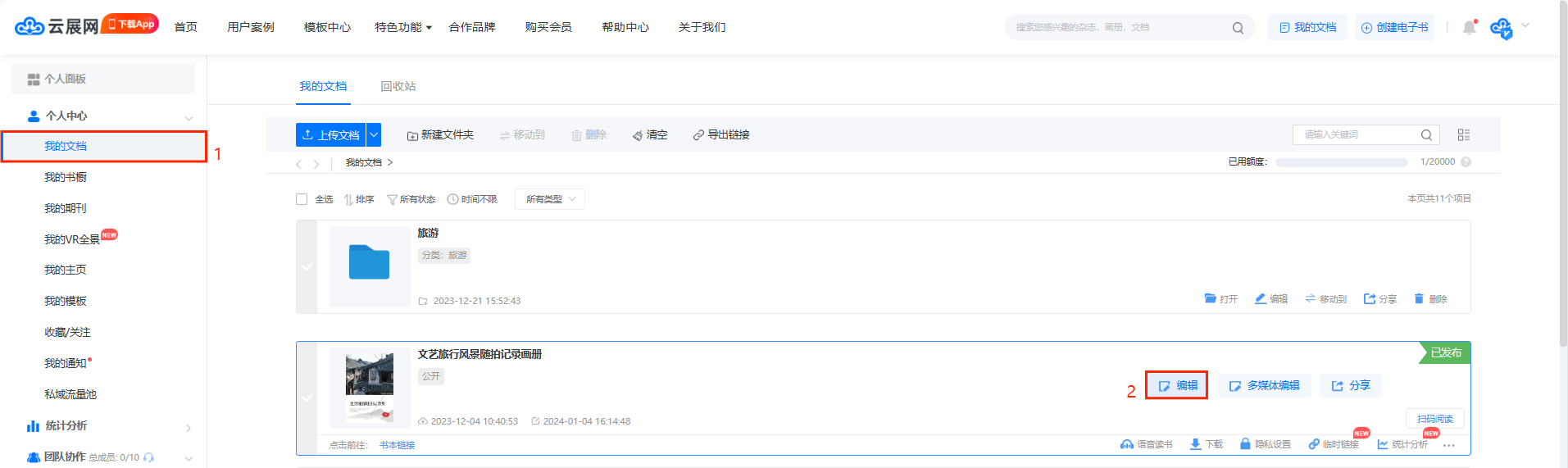Select the 旅游 folder row checkmark

click(x=307, y=266)
